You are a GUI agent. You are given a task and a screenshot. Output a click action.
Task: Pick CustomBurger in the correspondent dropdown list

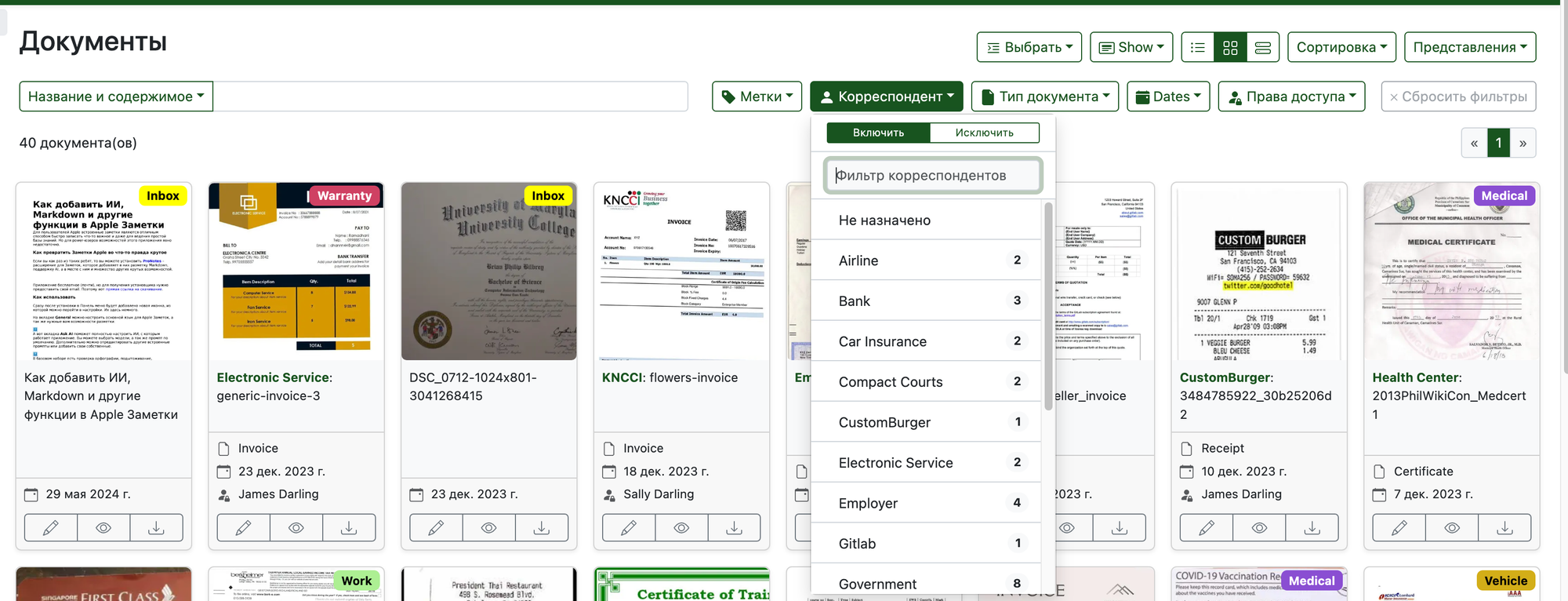click(x=926, y=422)
